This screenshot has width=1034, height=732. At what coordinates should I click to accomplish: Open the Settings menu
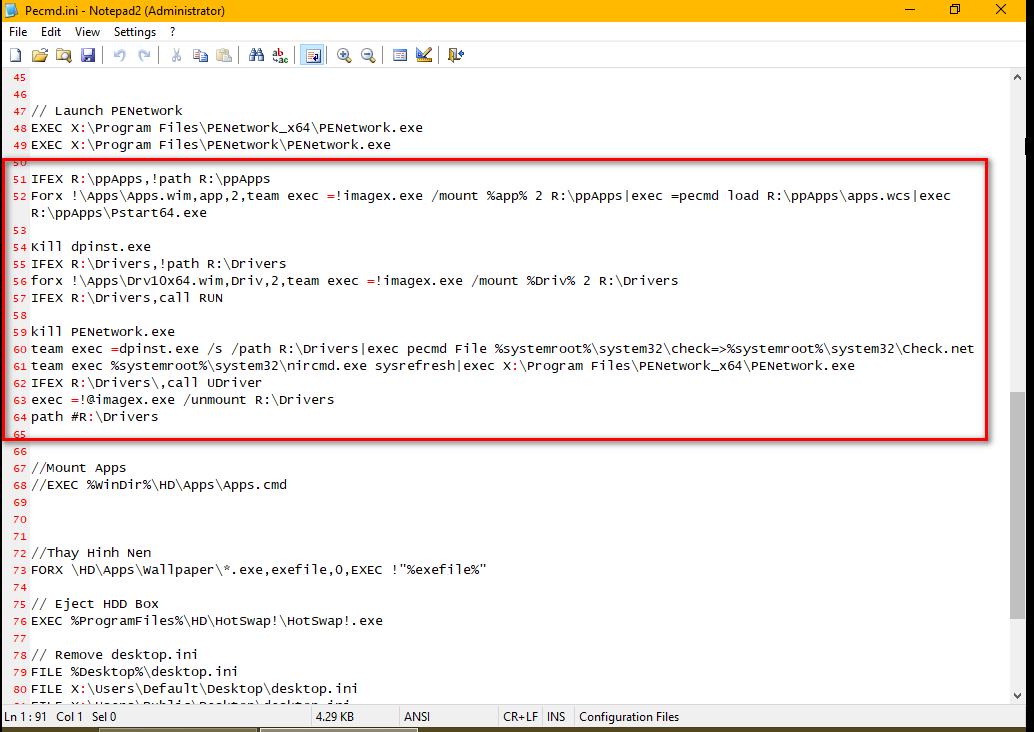tap(135, 32)
